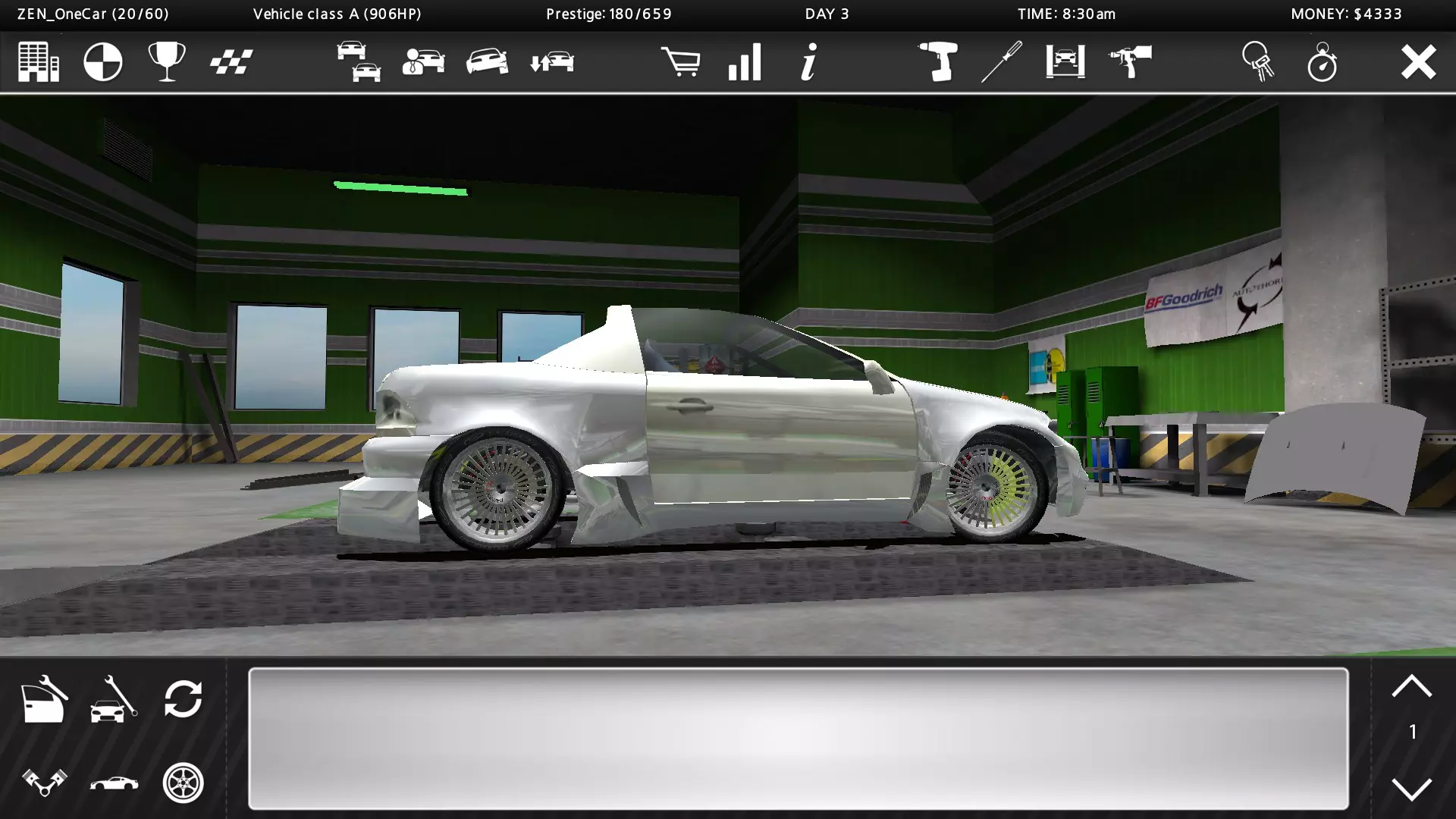The width and height of the screenshot is (1456, 819).
Task: Click the car keys icon
Action: point(1258,62)
